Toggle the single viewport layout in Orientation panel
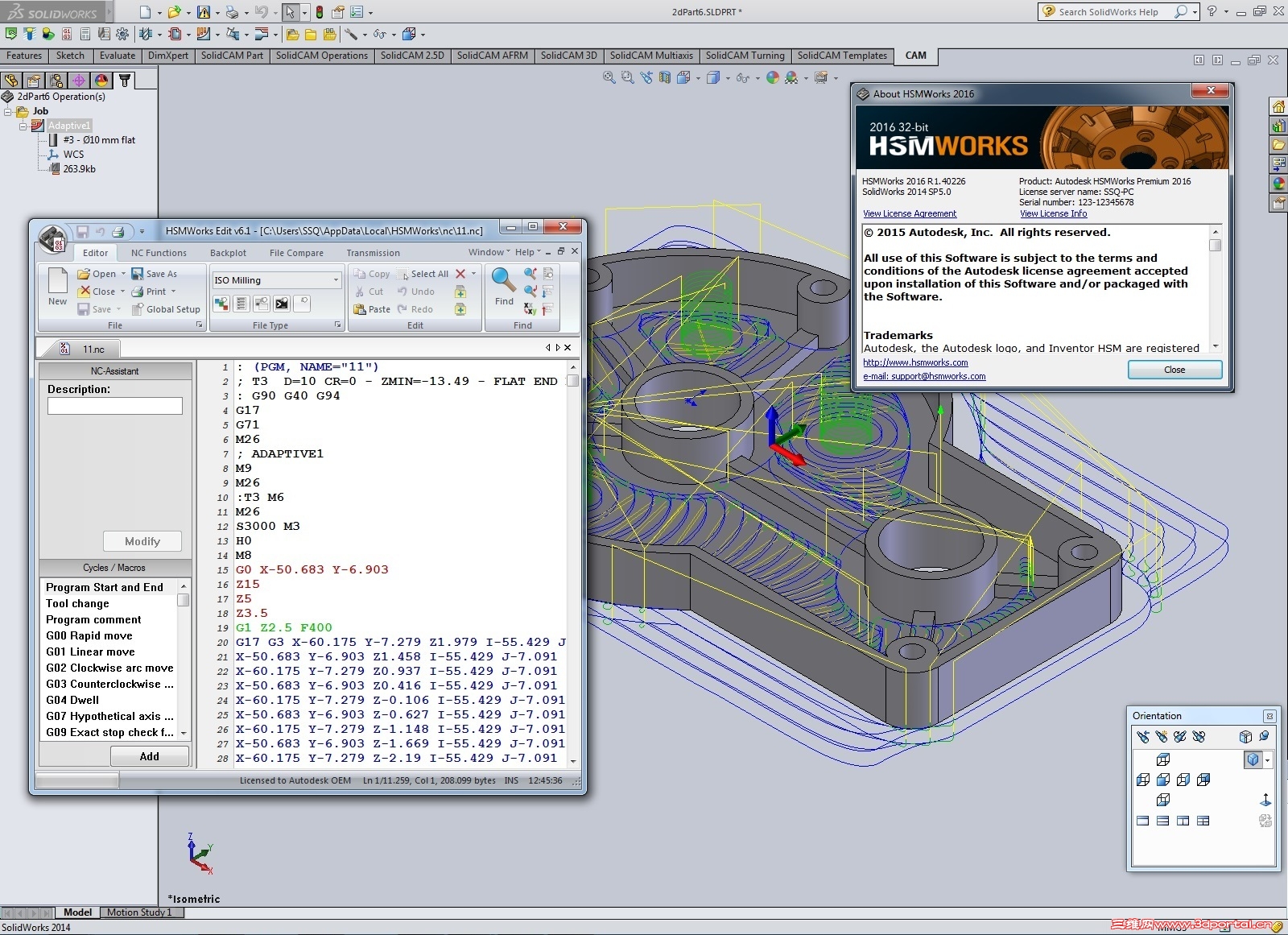 pos(1143,821)
